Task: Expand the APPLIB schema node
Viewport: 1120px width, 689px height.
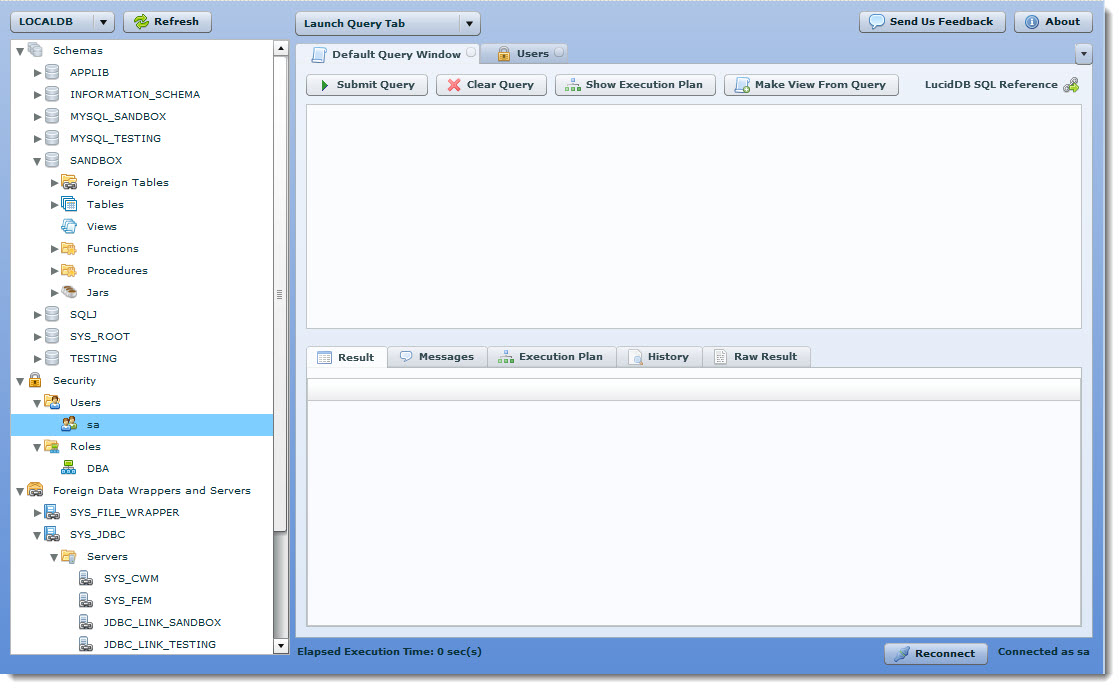Action: click(x=38, y=72)
